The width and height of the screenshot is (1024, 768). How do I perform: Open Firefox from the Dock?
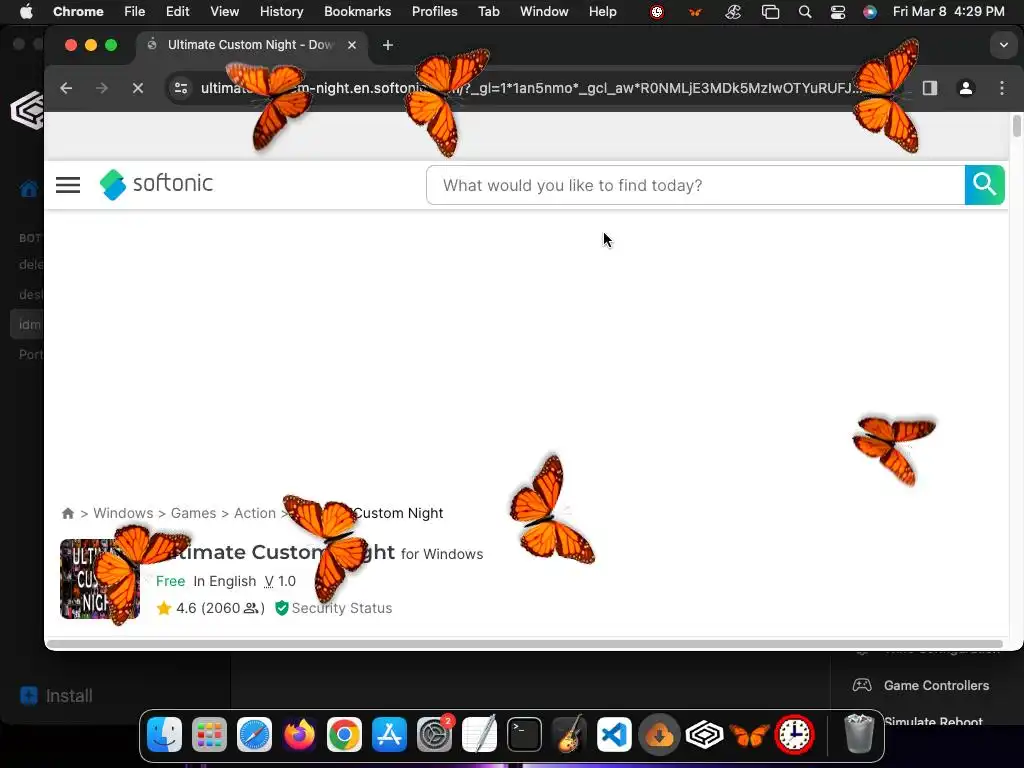[299, 735]
